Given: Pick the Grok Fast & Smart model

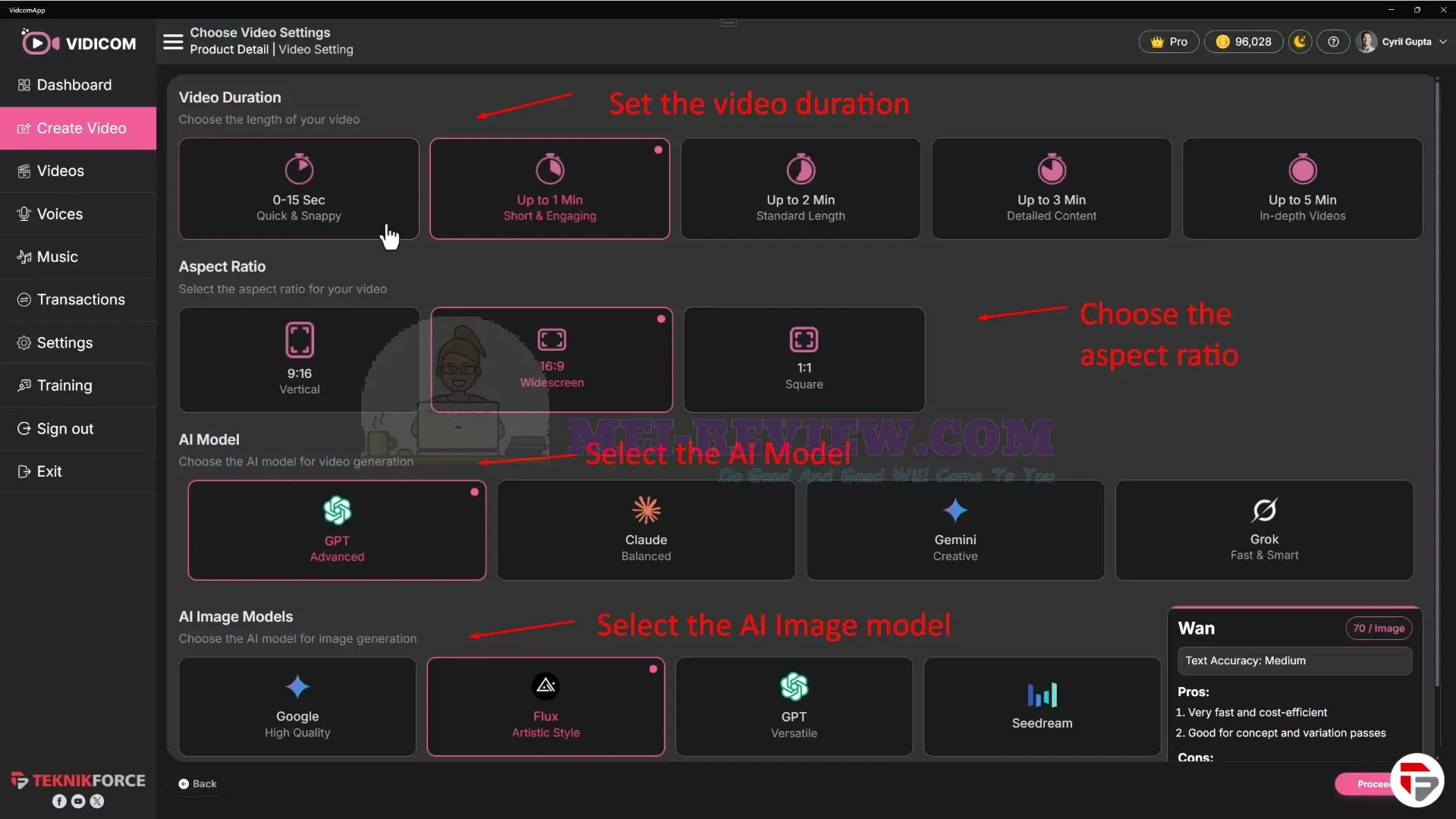Looking at the screenshot, I should (1265, 530).
